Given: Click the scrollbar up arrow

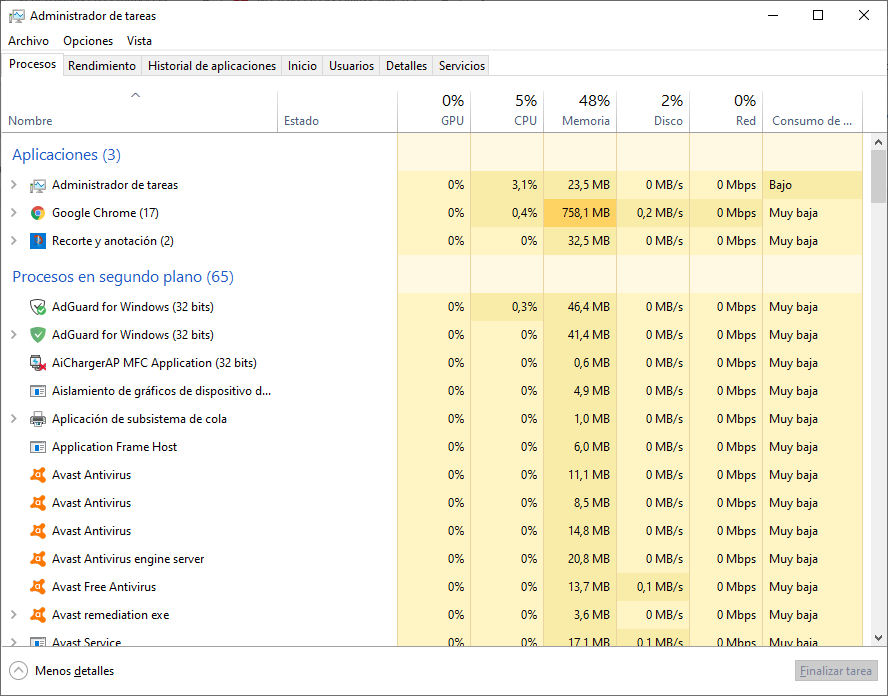Looking at the screenshot, I should [878, 142].
